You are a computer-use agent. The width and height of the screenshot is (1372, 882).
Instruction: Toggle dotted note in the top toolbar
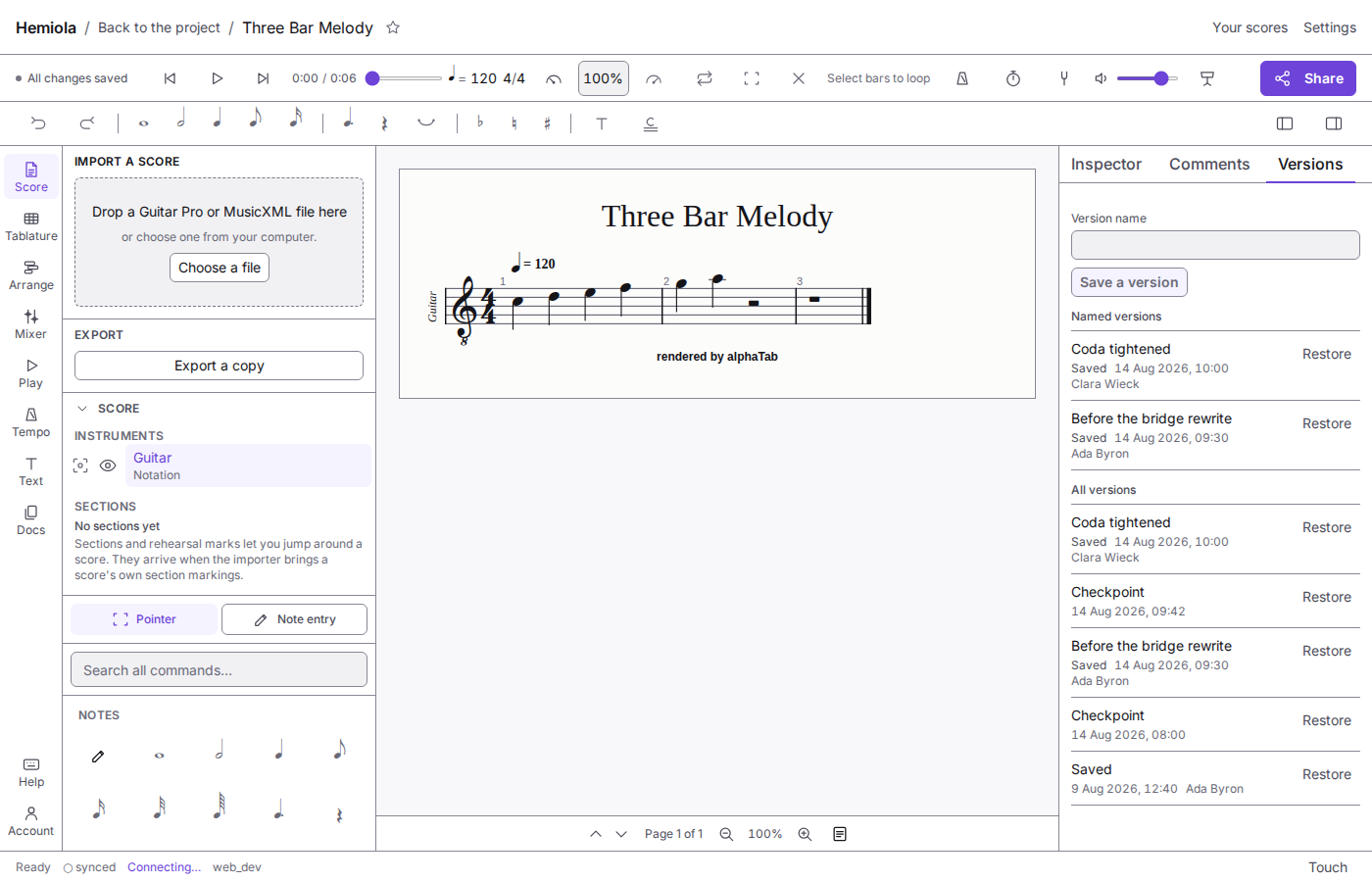click(348, 120)
